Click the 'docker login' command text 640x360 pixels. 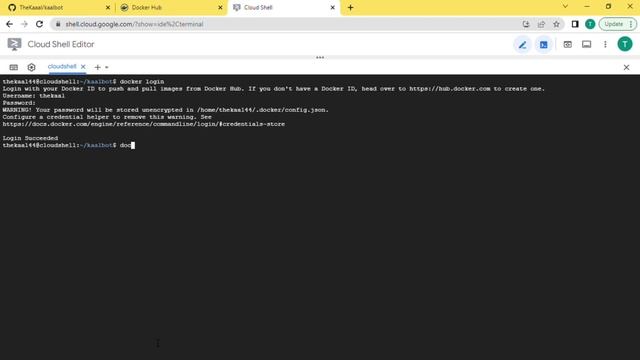coord(142,82)
